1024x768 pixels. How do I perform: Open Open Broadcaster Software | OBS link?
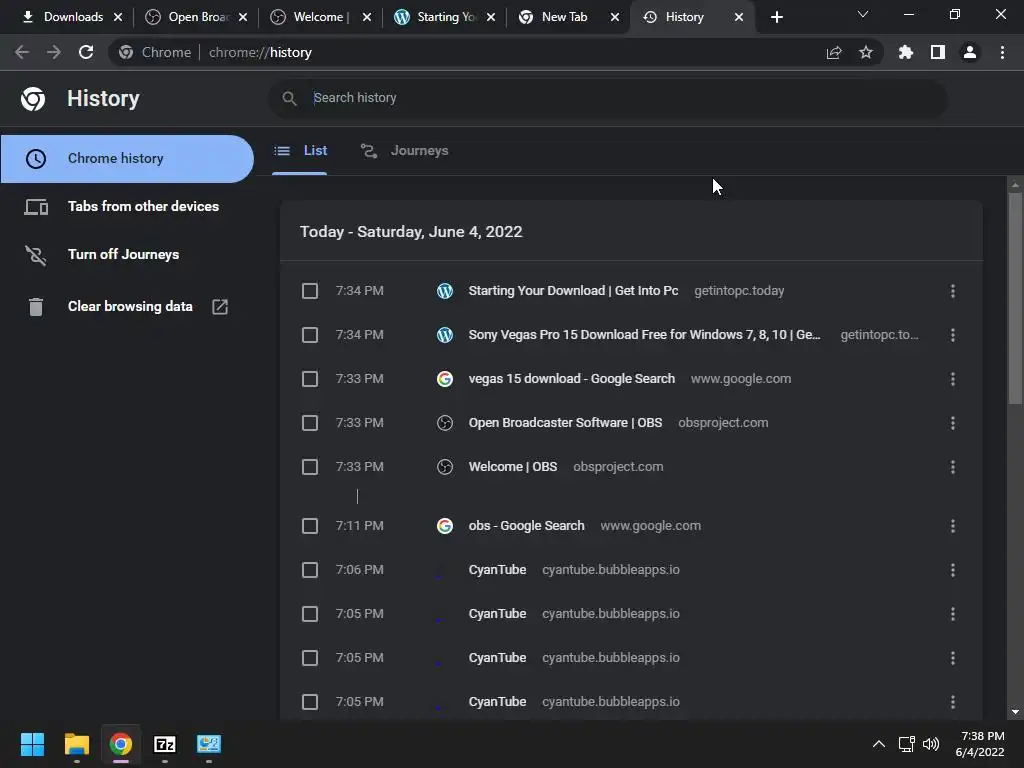click(566, 423)
